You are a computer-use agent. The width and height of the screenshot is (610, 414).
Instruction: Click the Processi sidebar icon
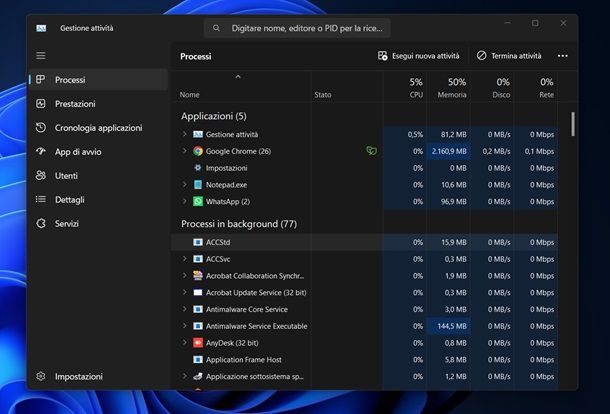coord(40,79)
